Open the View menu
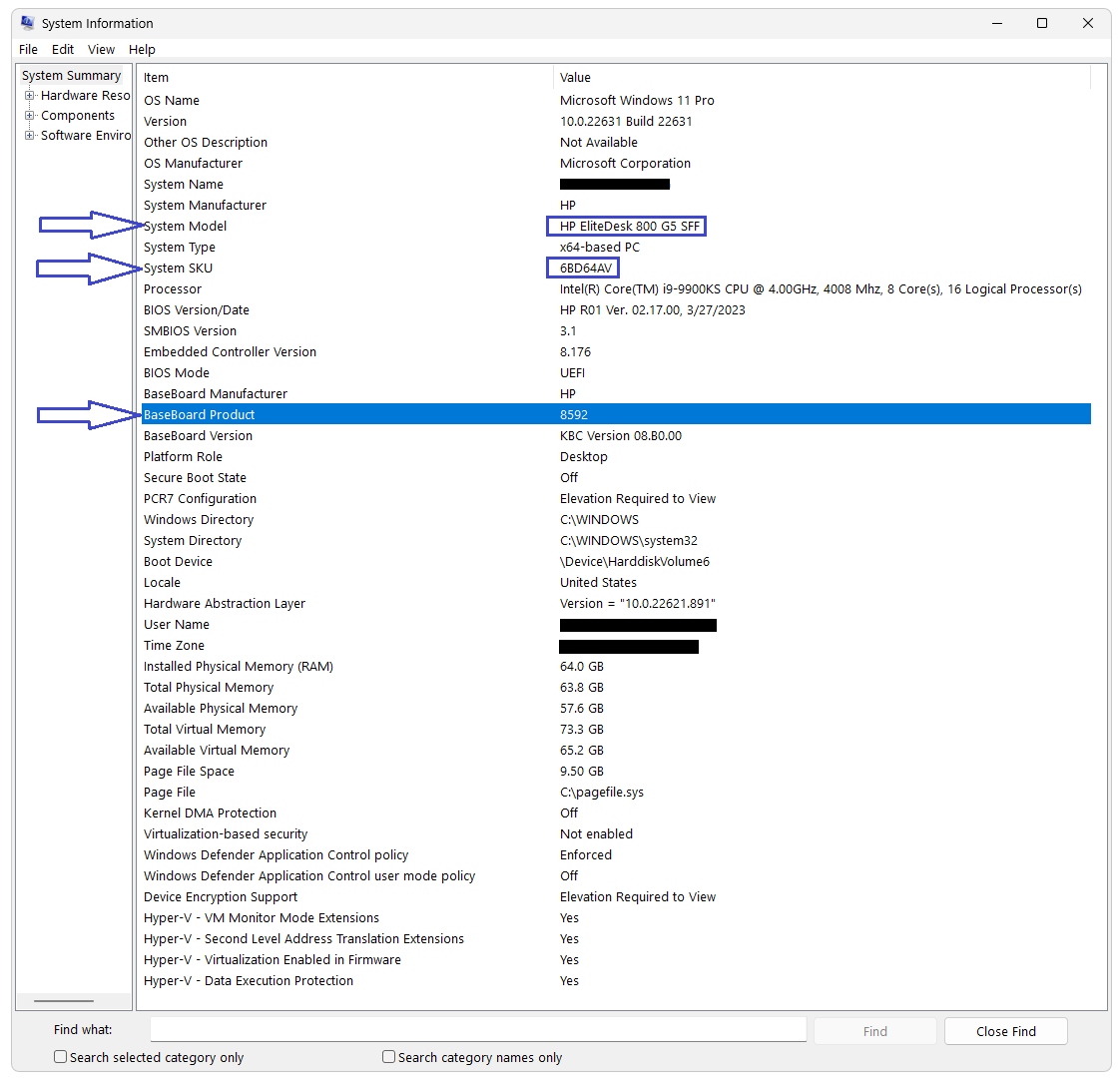Image resolution: width=1120 pixels, height=1082 pixels. [x=101, y=49]
